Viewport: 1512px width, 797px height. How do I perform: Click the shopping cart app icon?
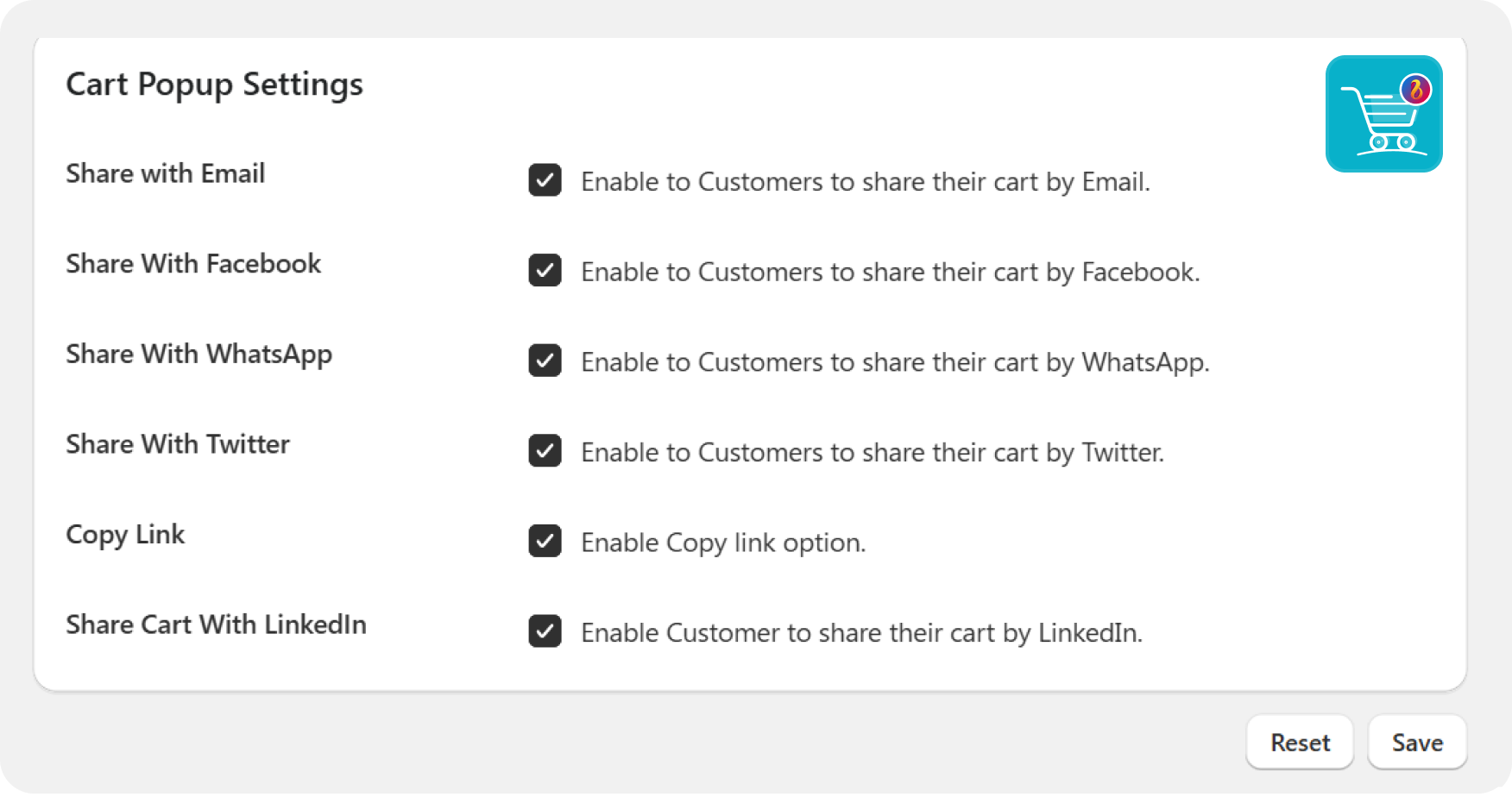pyautogui.click(x=1383, y=114)
